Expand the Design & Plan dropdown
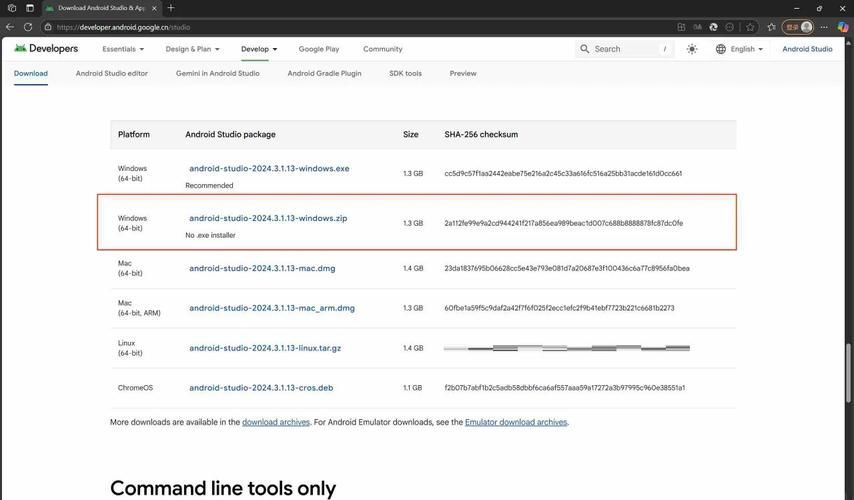Image resolution: width=854 pixels, height=500 pixels. pos(192,49)
